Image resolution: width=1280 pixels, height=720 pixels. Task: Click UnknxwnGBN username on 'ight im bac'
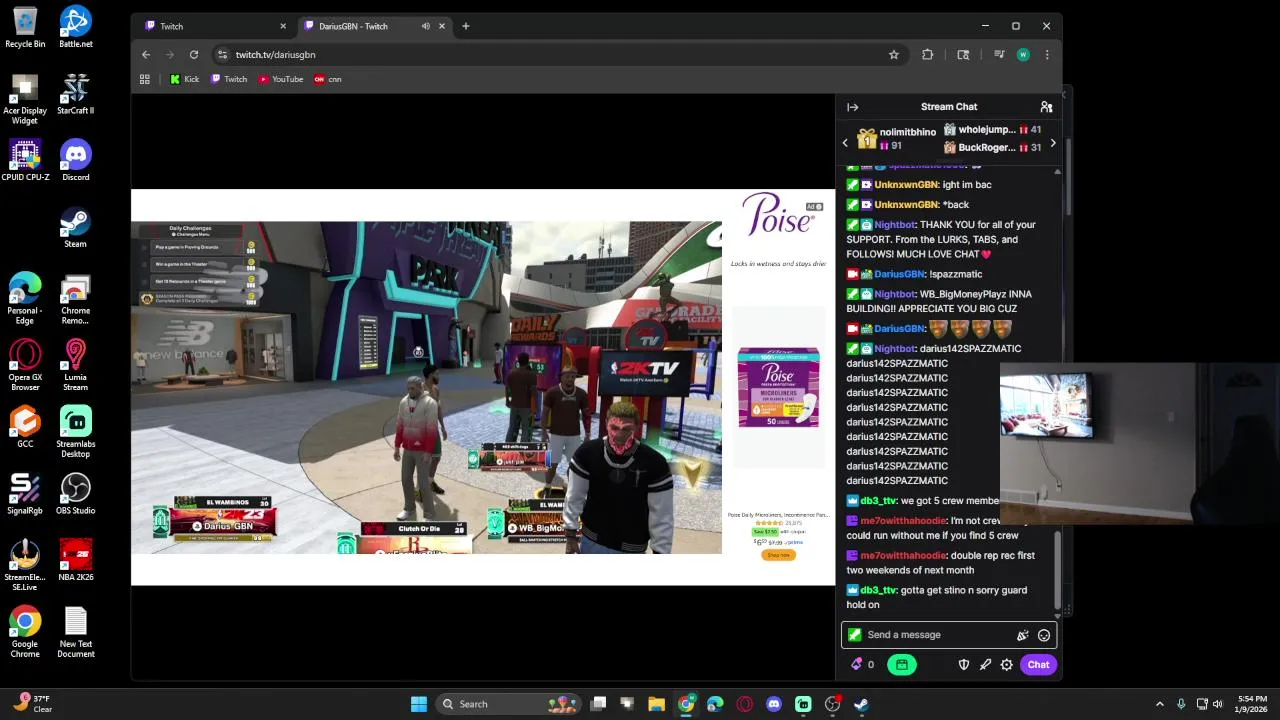[906, 185]
